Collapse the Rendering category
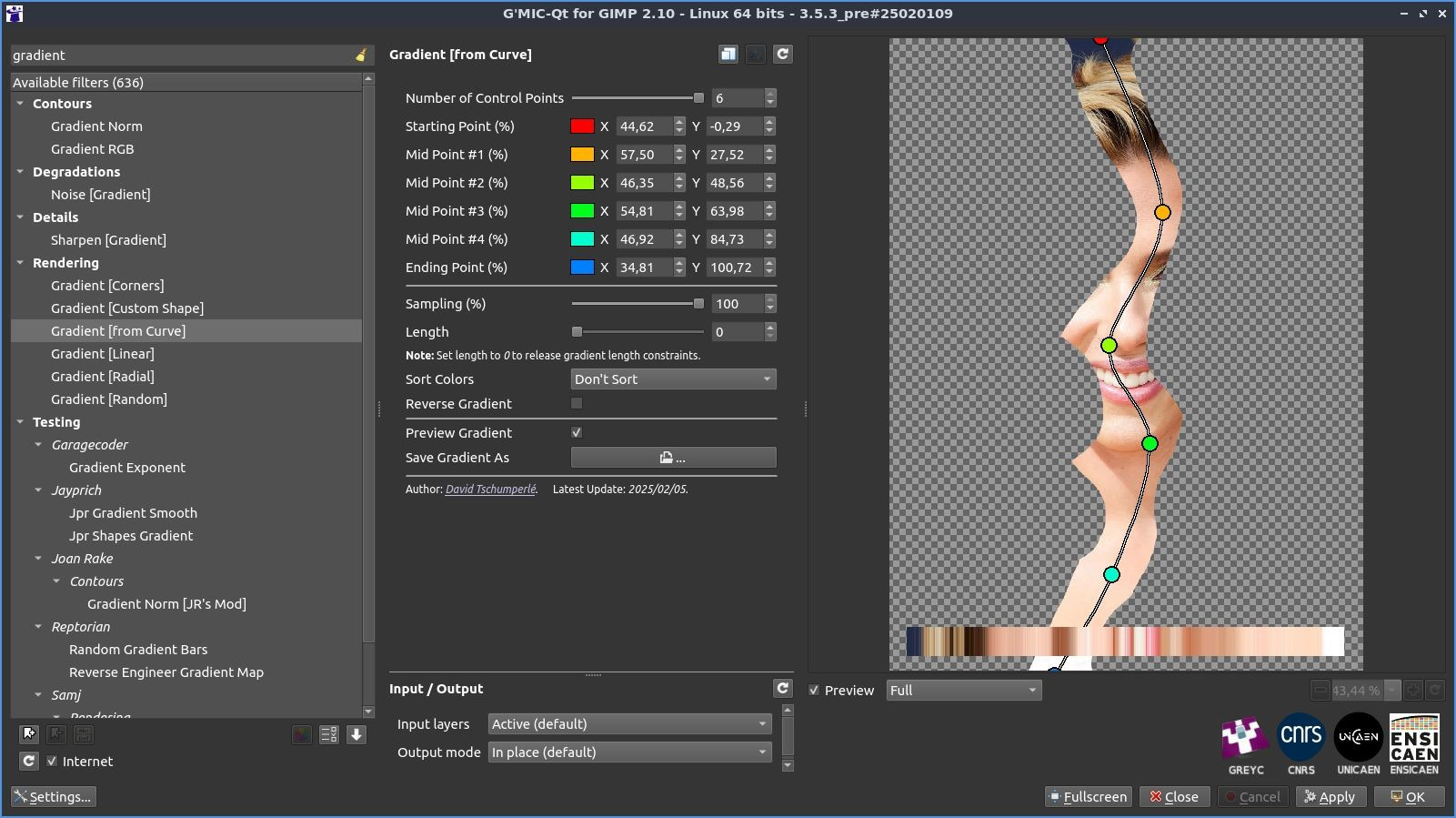 [20, 263]
